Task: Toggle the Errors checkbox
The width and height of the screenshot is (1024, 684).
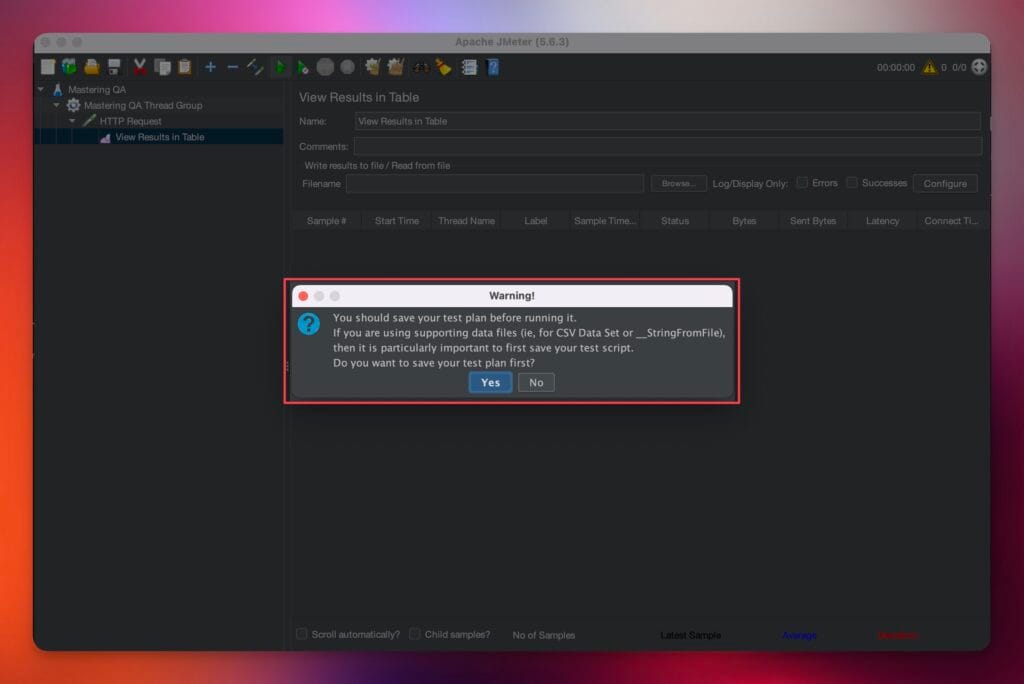Action: [802, 183]
